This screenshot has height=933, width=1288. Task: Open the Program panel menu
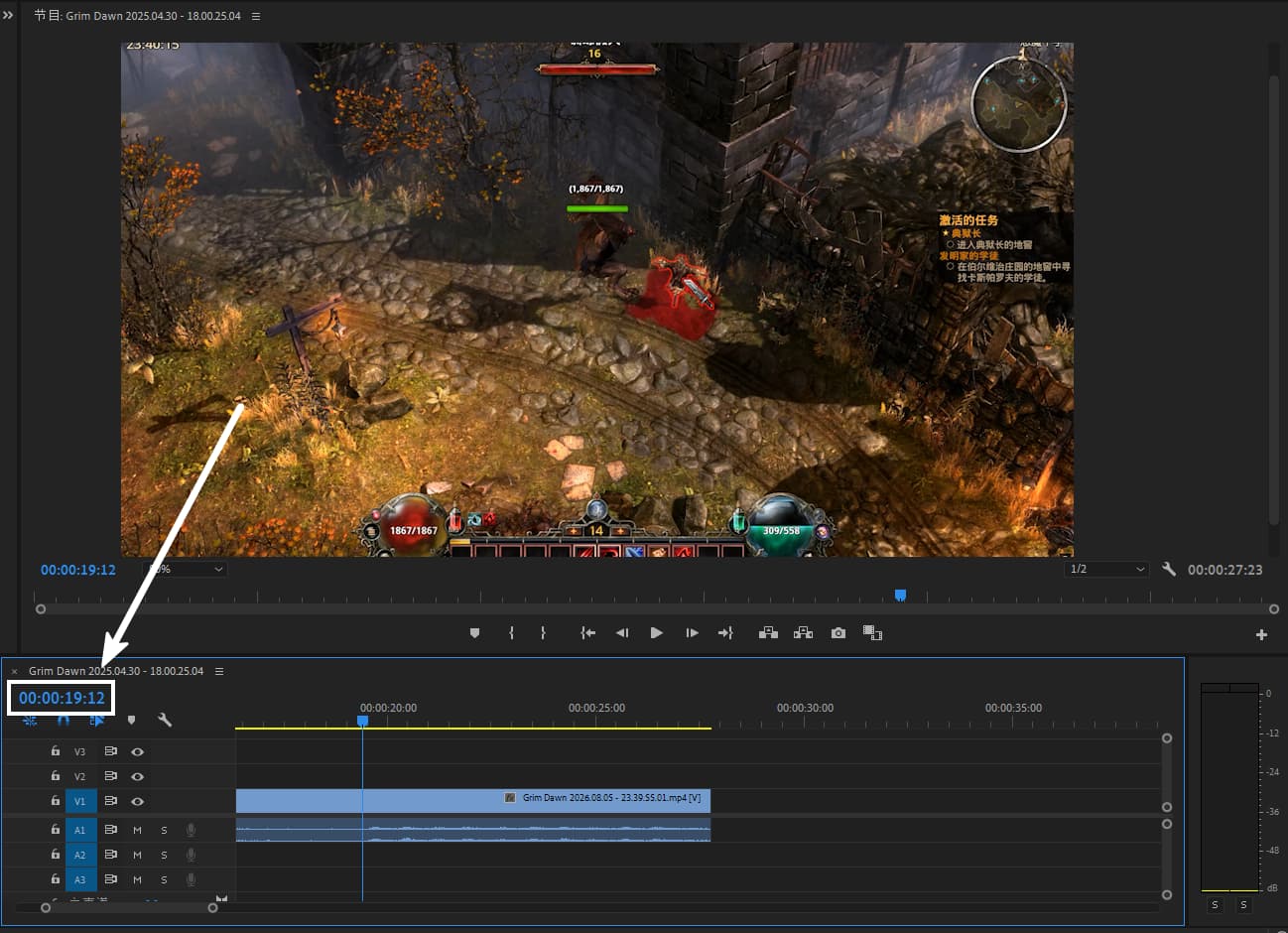coord(256,16)
